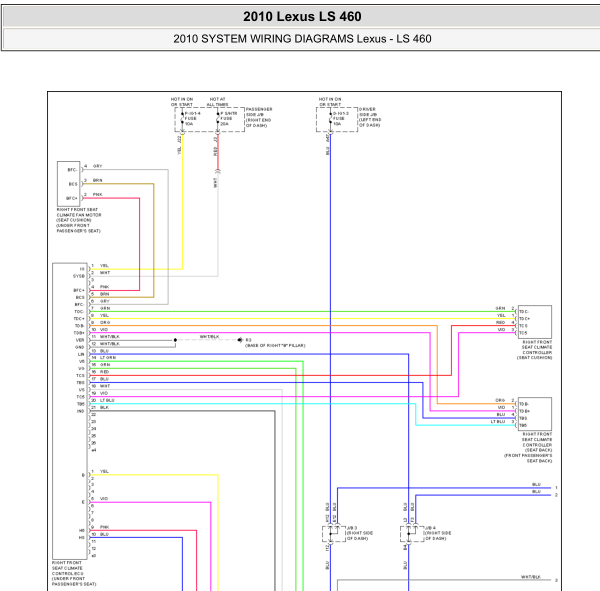
Task: Click the "J/B 3 (RIGHT SIDE OF DASH)" label
Action: (360, 533)
